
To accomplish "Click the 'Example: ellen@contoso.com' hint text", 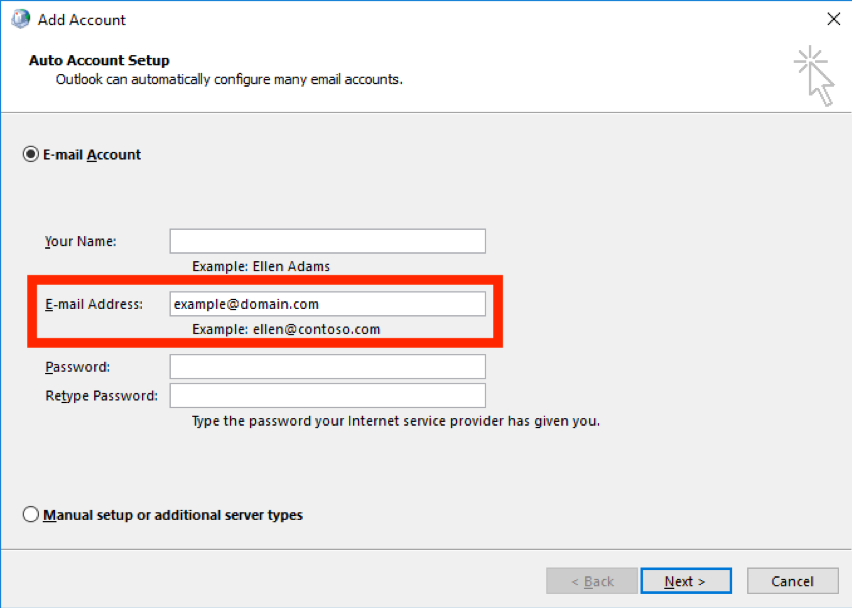I will pos(286,329).
